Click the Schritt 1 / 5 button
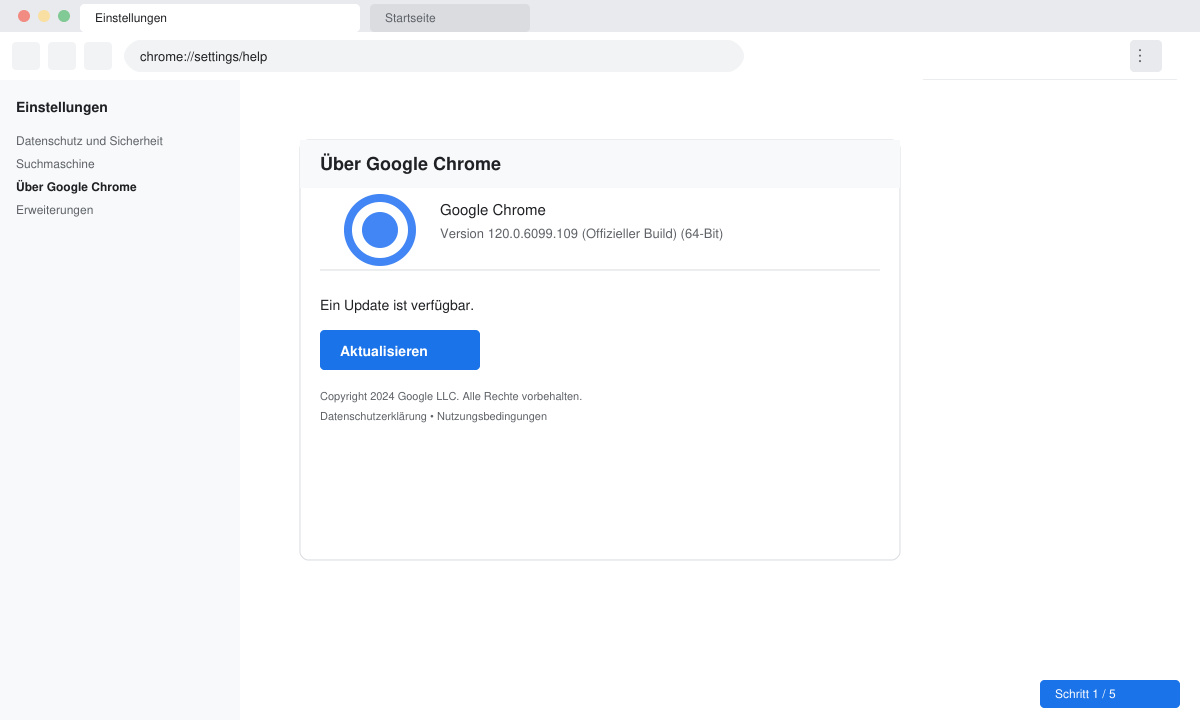The width and height of the screenshot is (1200, 720). coord(1110,694)
